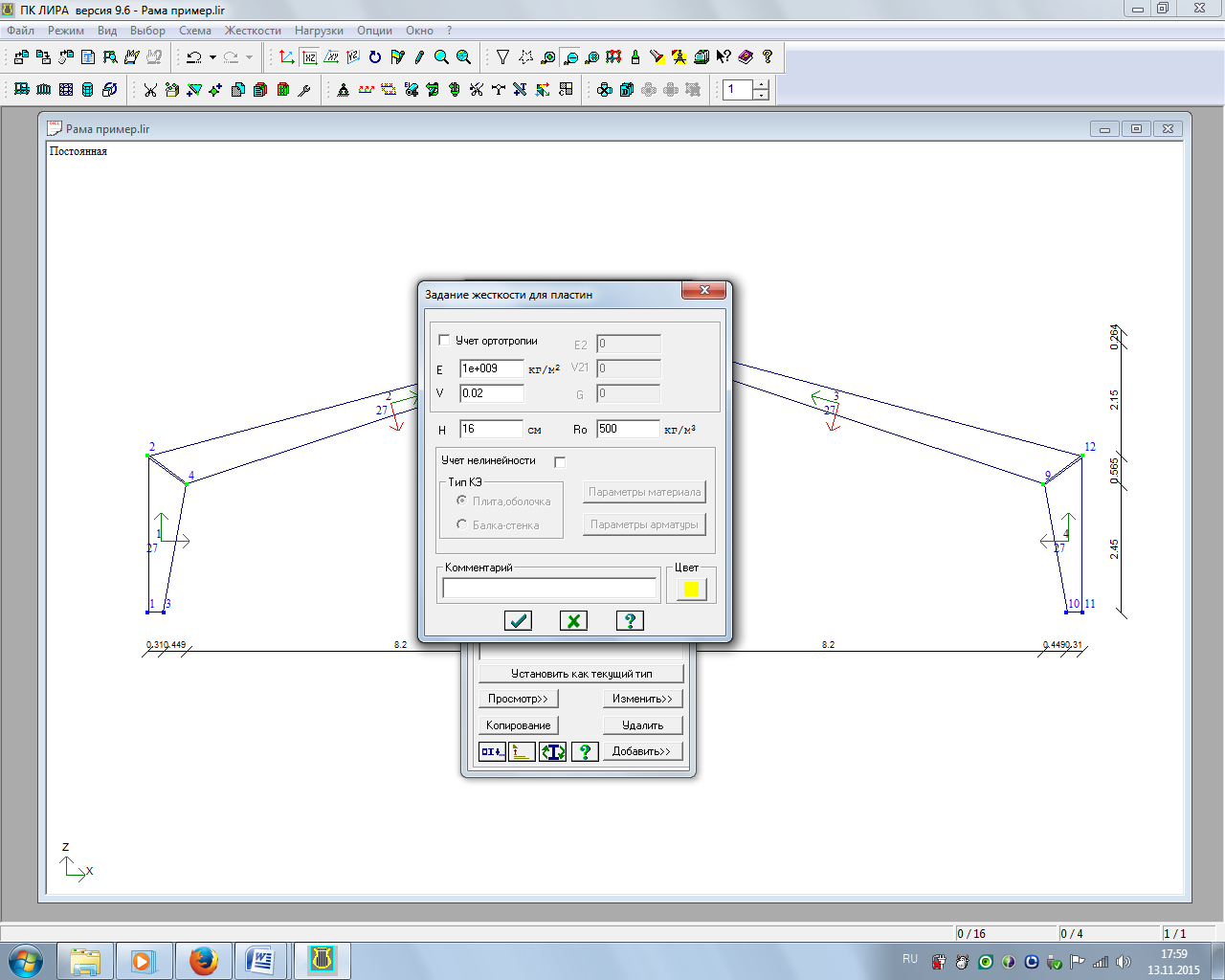This screenshot has height=980, width=1225.
Task: Click the V Poisson ratio input field
Action: 492,393
